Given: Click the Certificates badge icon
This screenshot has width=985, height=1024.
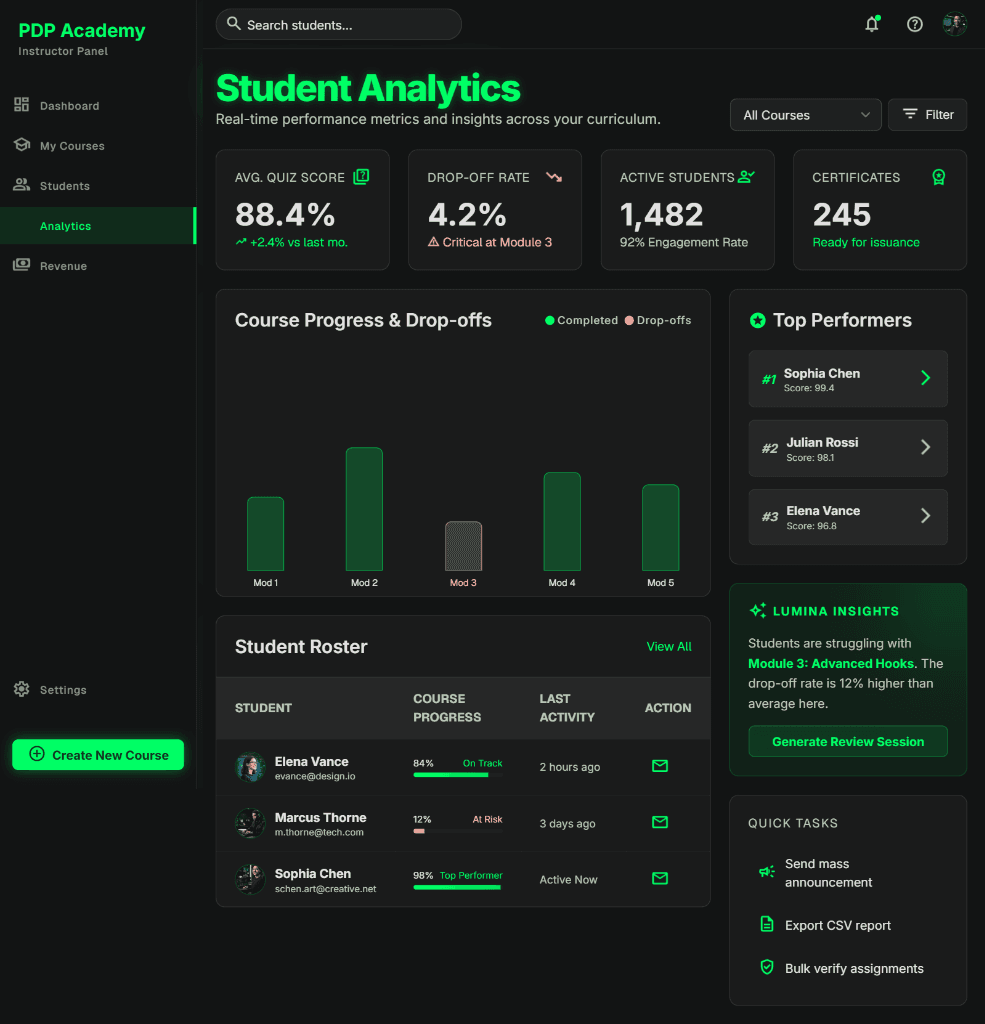Looking at the screenshot, I should click(939, 177).
